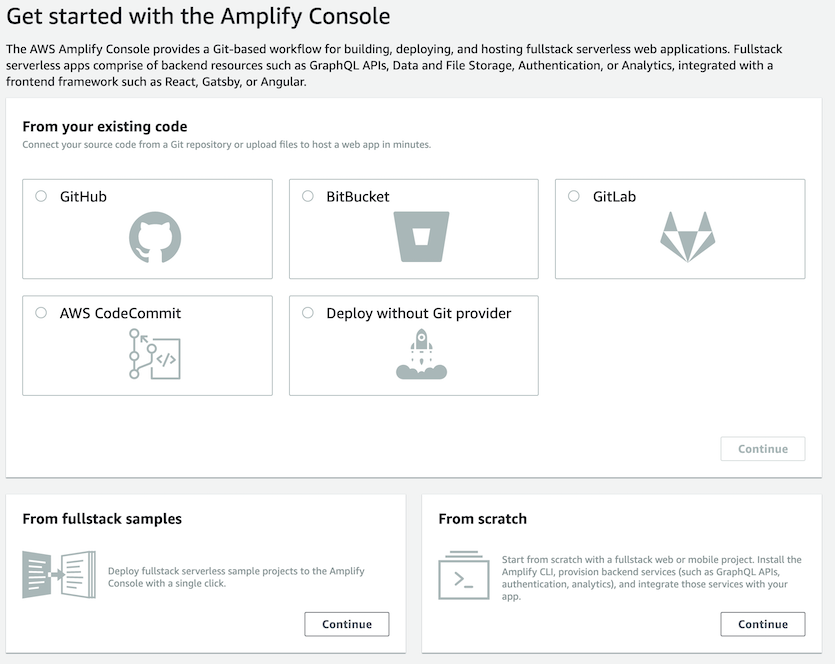
Task: Click the rocket launch deploy icon
Action: click(x=421, y=354)
